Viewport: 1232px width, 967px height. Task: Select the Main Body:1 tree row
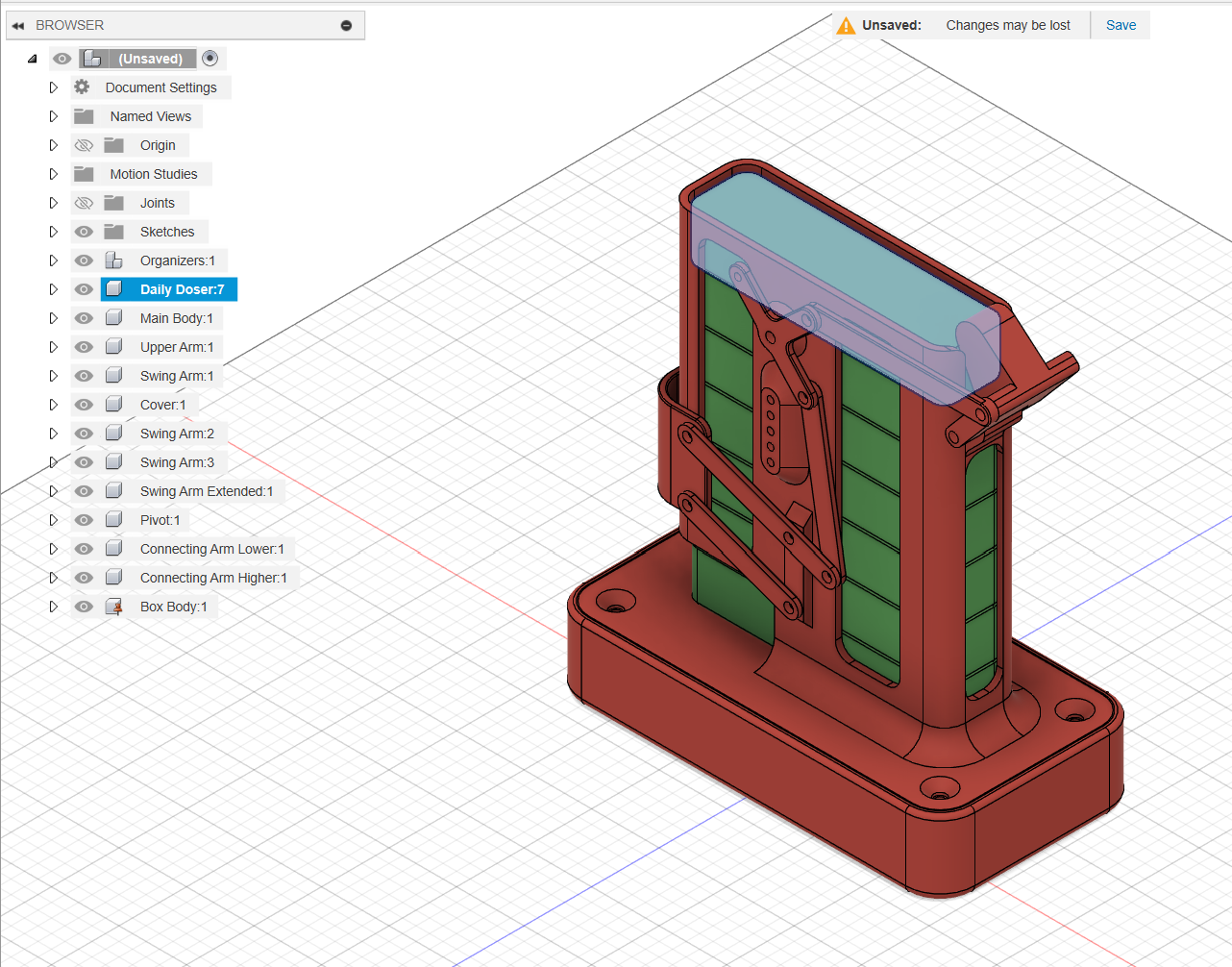(x=147, y=318)
